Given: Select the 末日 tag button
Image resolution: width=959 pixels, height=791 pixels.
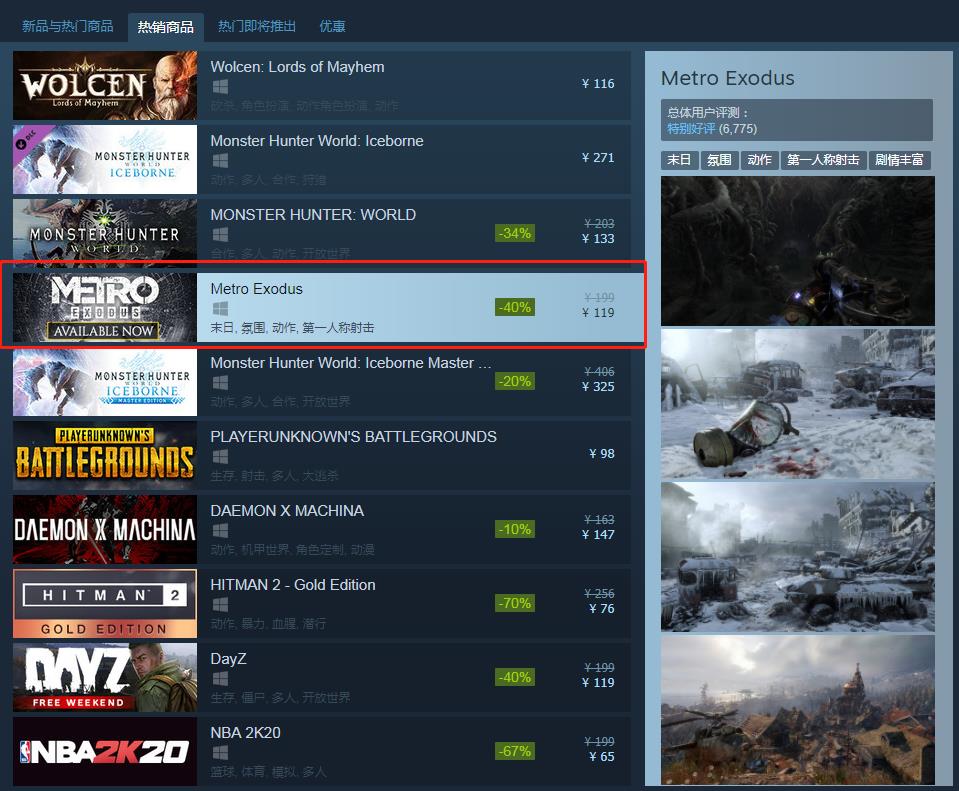Looking at the screenshot, I should coord(679,160).
